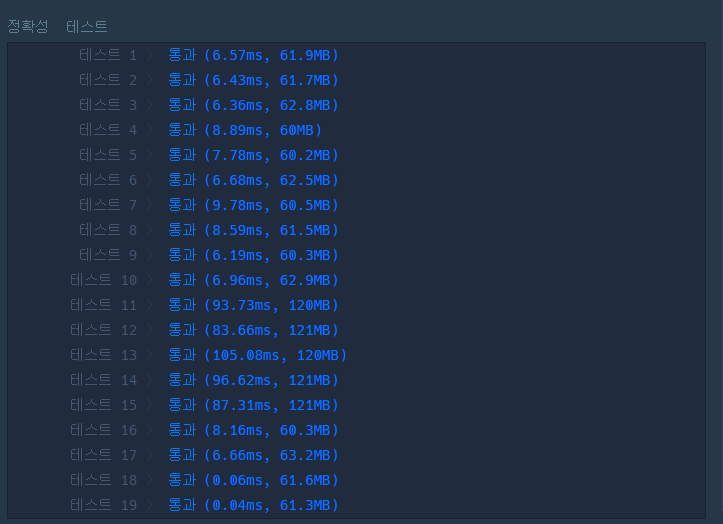Click the result 통과 (6.57ms, 61.9MB)

253,55
